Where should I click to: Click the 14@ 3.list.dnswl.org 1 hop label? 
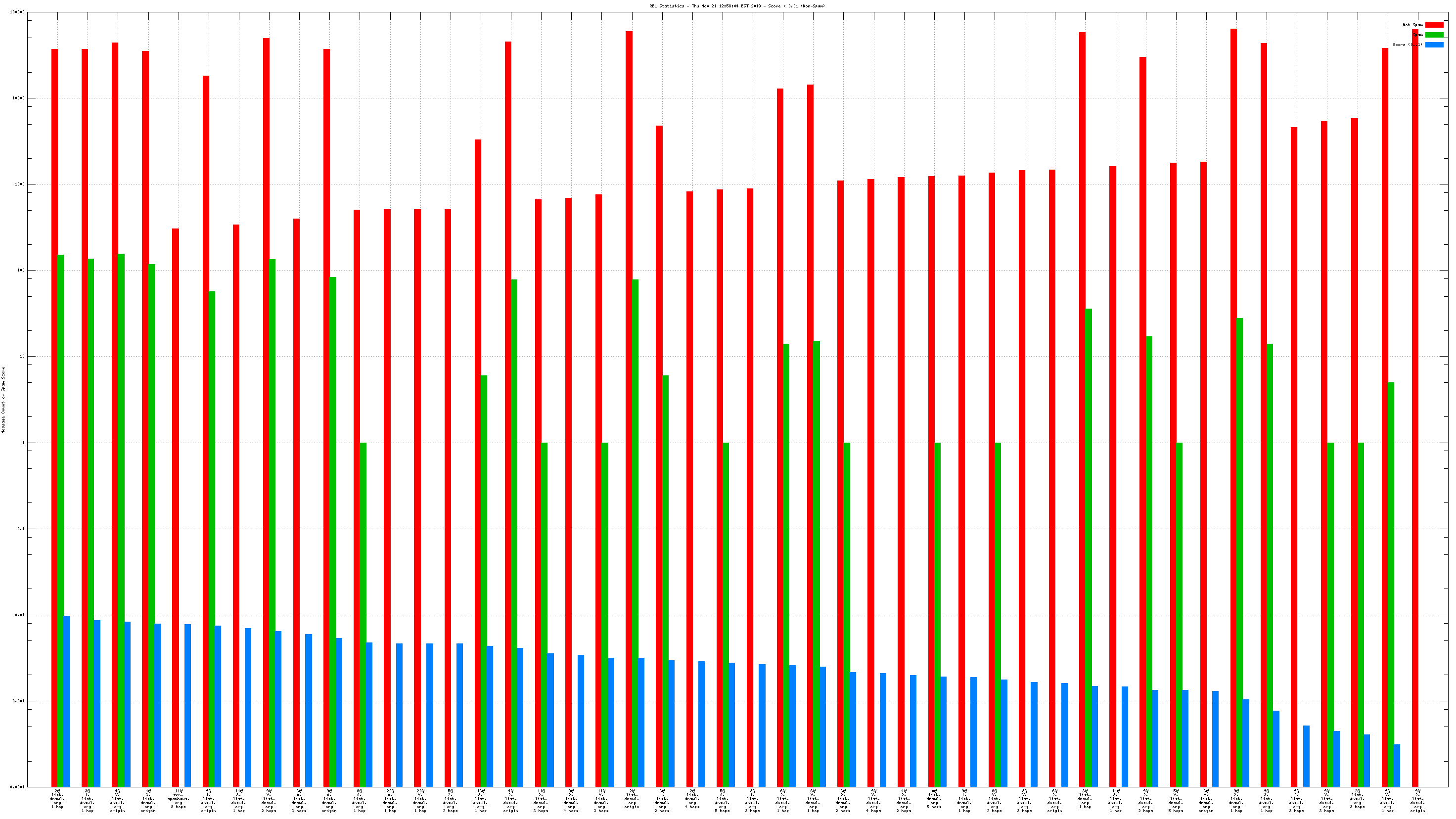click(x=239, y=801)
